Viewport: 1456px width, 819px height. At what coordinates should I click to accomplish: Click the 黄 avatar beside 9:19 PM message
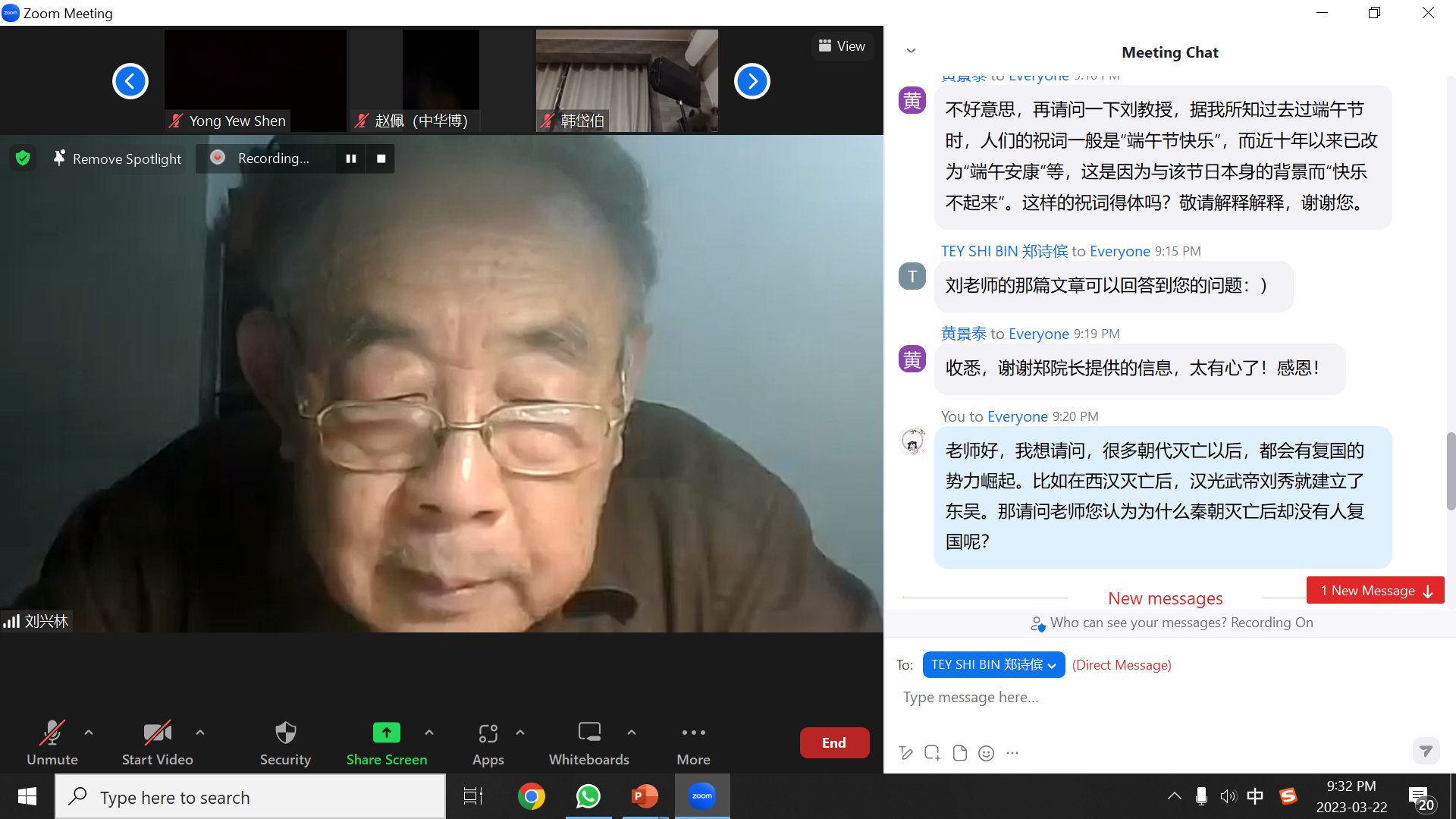[x=912, y=359]
